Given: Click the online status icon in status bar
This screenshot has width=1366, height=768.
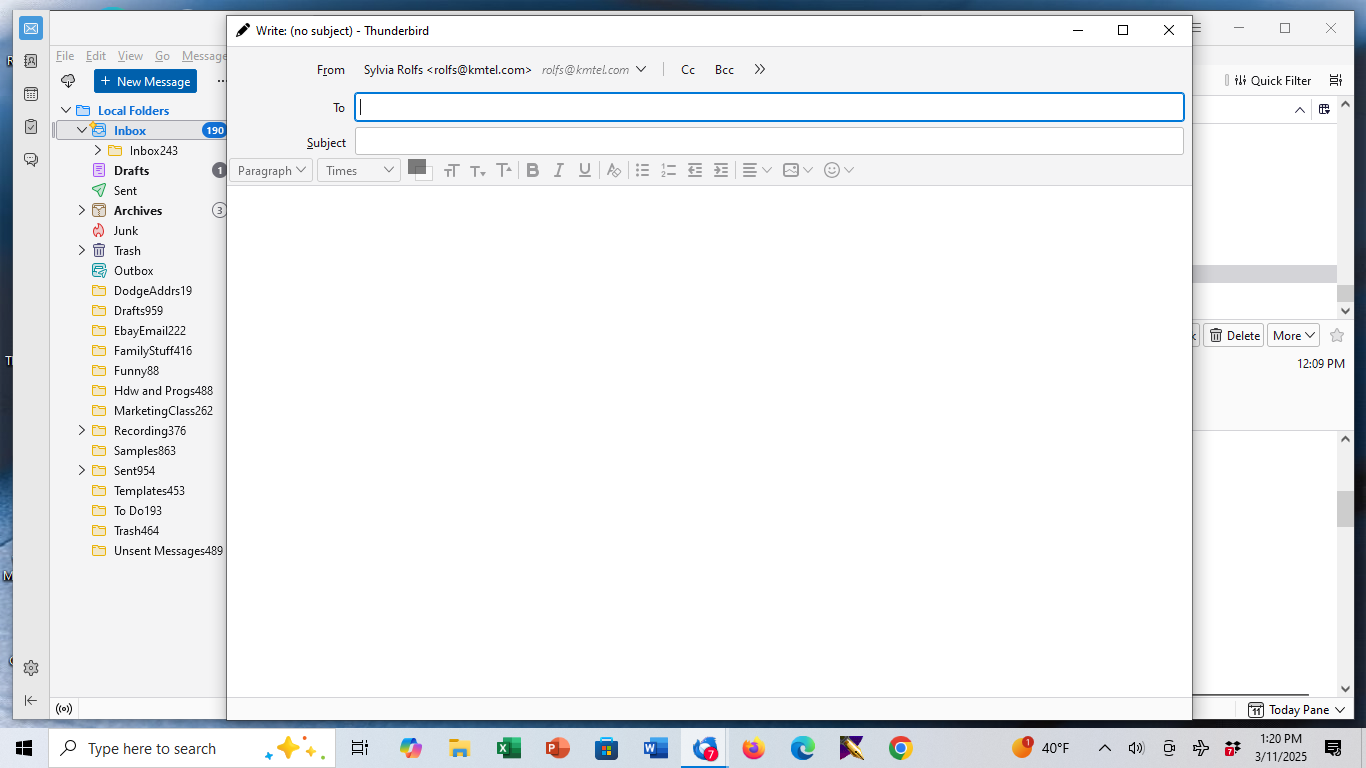Looking at the screenshot, I should [64, 709].
